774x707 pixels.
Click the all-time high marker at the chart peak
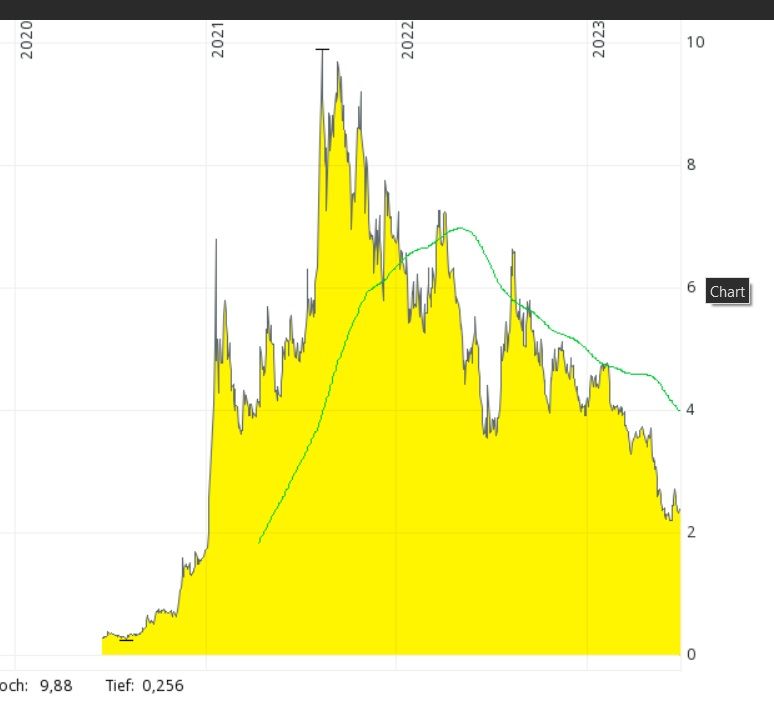[x=322, y=49]
